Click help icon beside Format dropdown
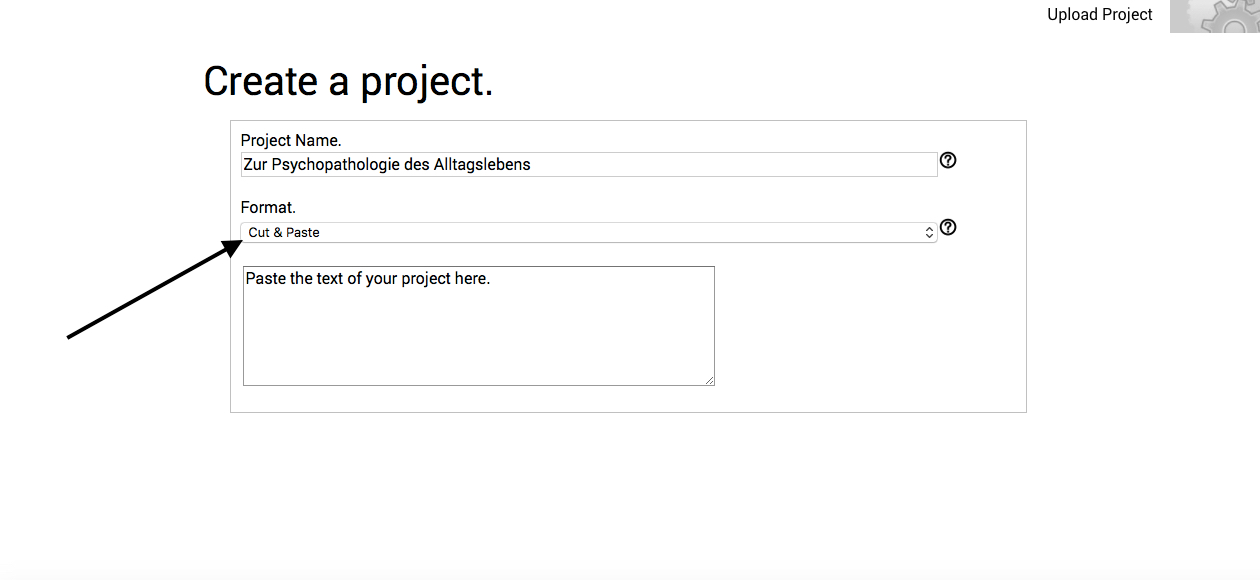 click(948, 227)
